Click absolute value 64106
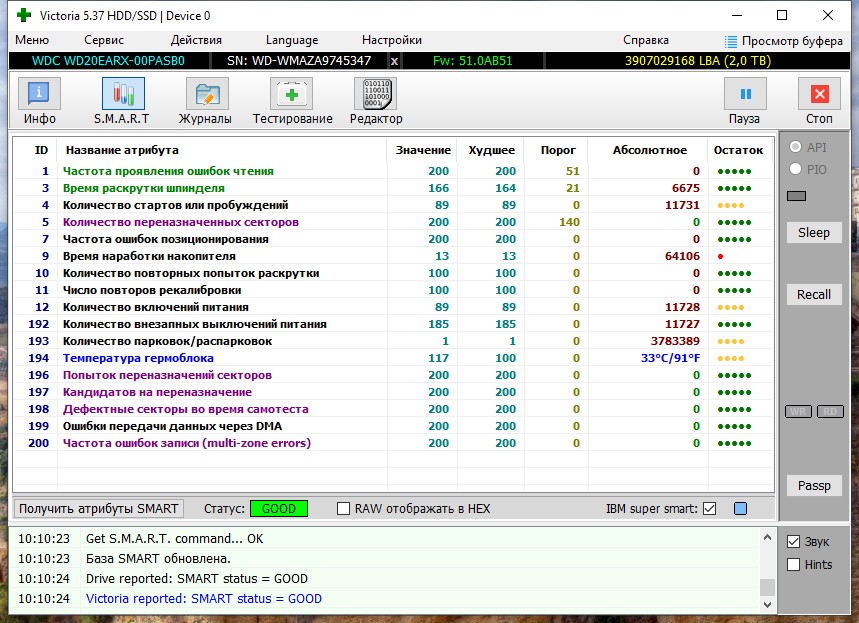Screen dimensions: 859x623 click(x=682, y=256)
